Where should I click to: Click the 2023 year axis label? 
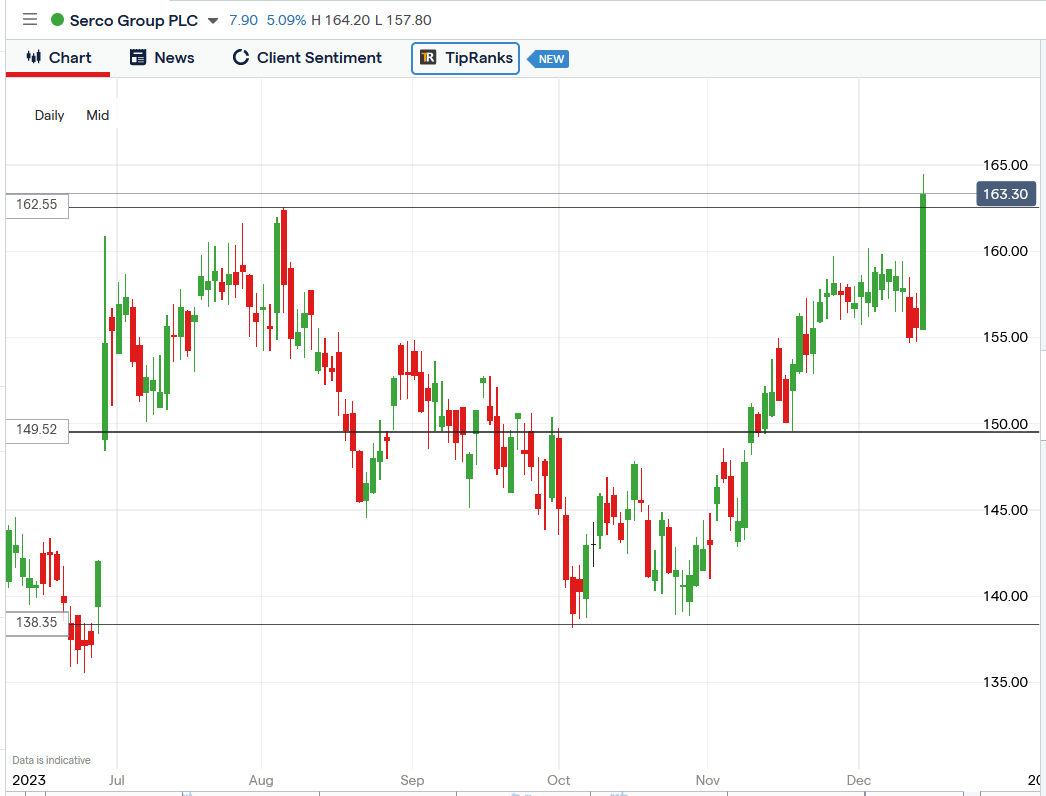29,780
